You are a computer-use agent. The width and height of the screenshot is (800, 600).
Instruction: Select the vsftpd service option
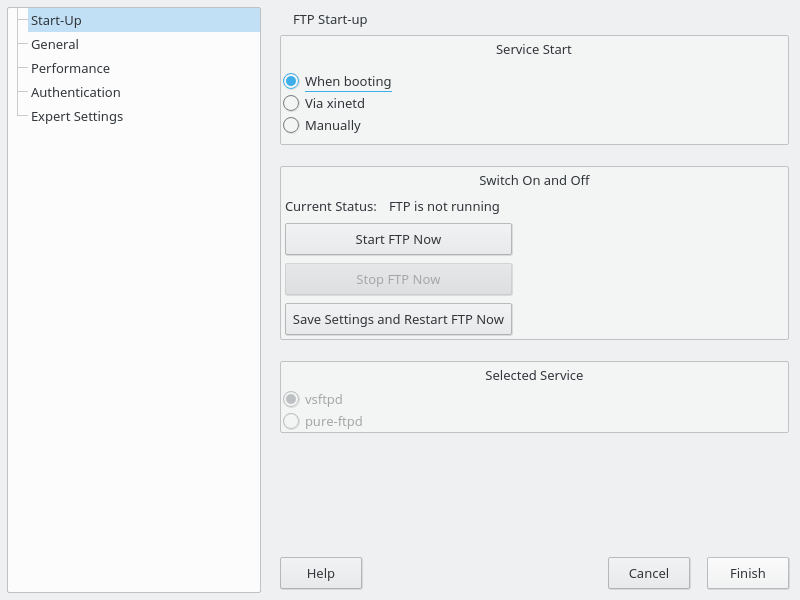click(291, 399)
